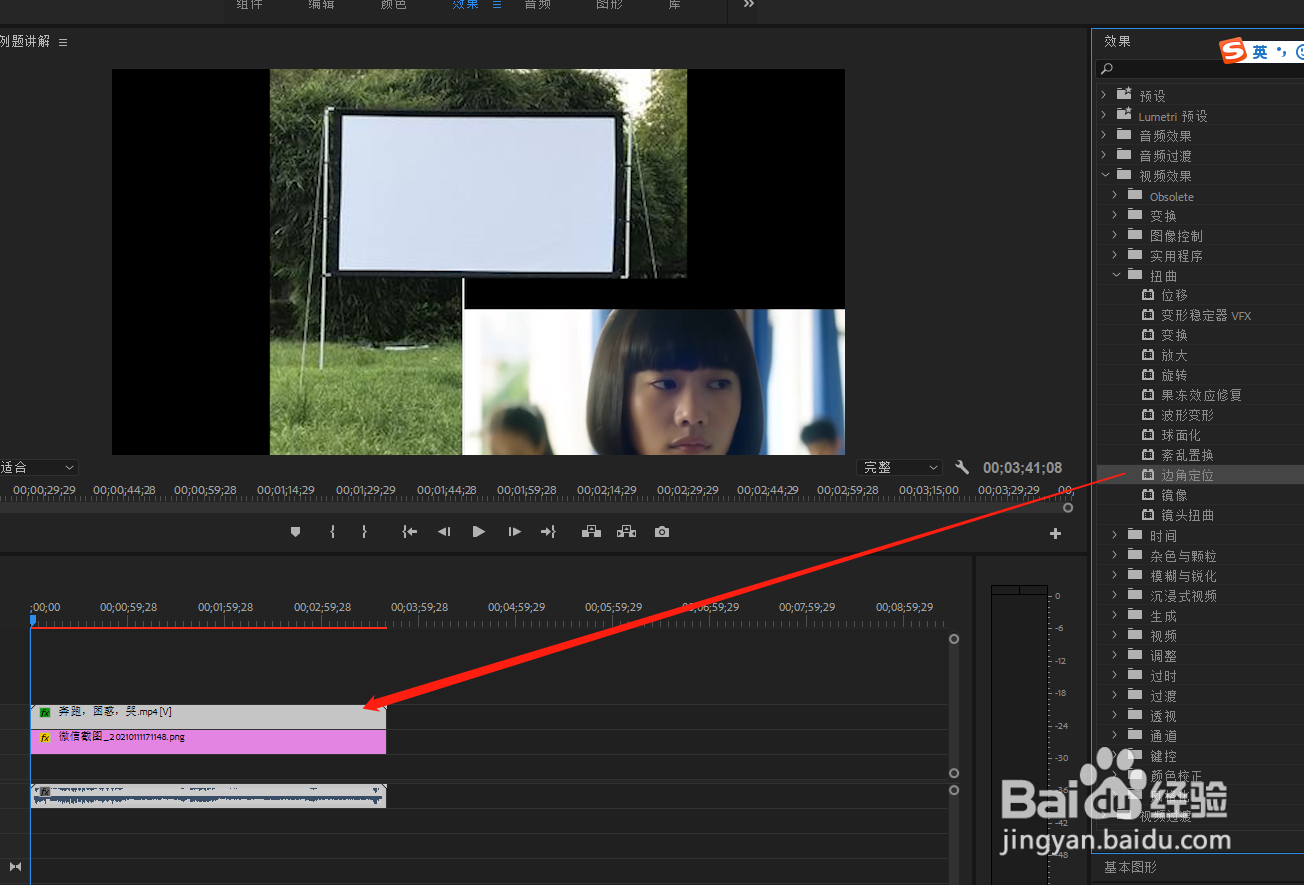Click the Sogou input method S logo
This screenshot has height=885, width=1304.
pyautogui.click(x=1234, y=51)
